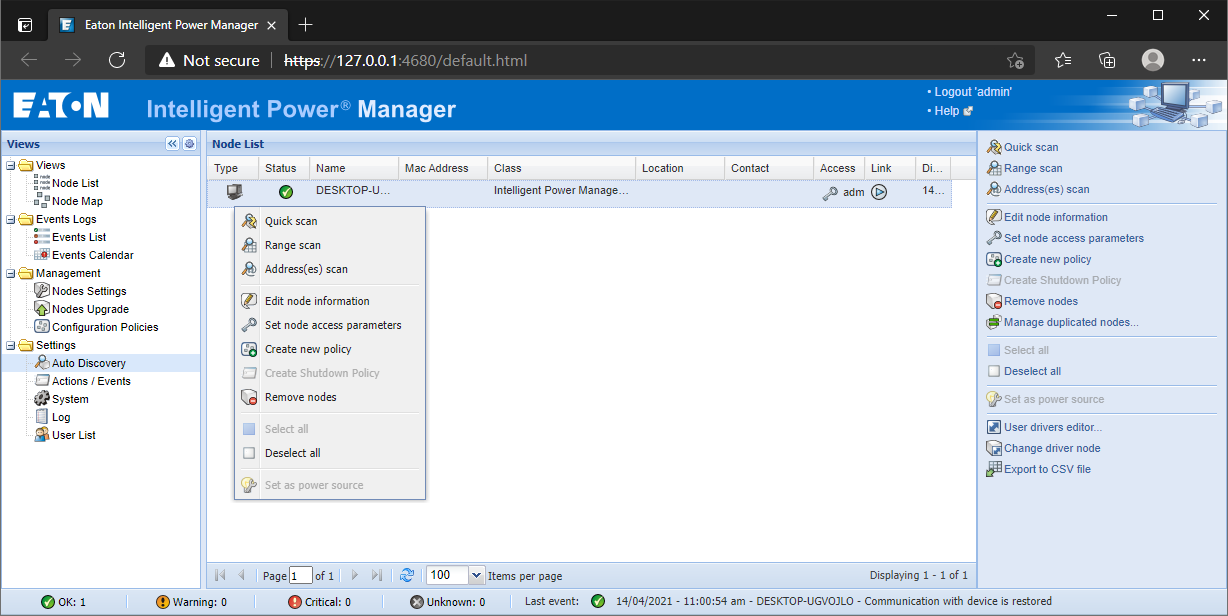
Task: Choose Quick scan from context menu
Action: 330,221
